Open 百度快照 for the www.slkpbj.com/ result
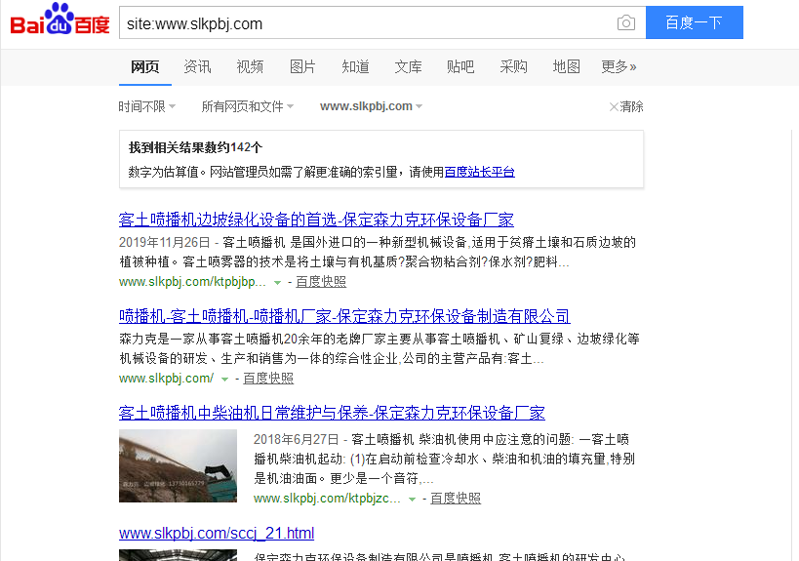The height and width of the screenshot is (561, 799). pyautogui.click(x=268, y=379)
